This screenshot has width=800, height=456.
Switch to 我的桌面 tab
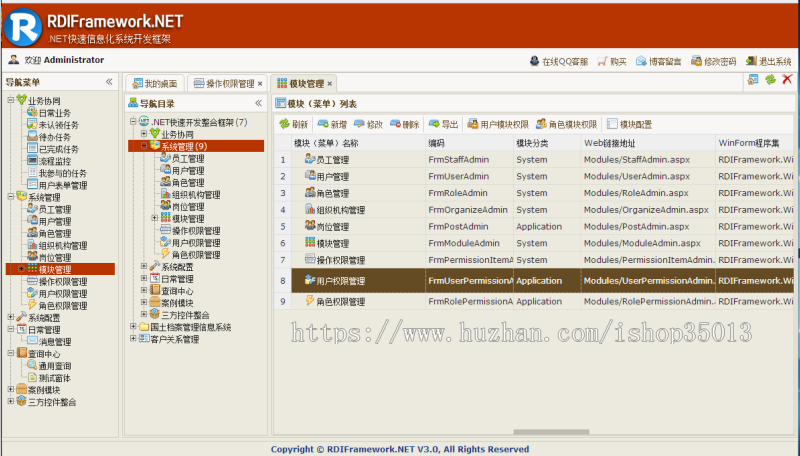coord(155,84)
